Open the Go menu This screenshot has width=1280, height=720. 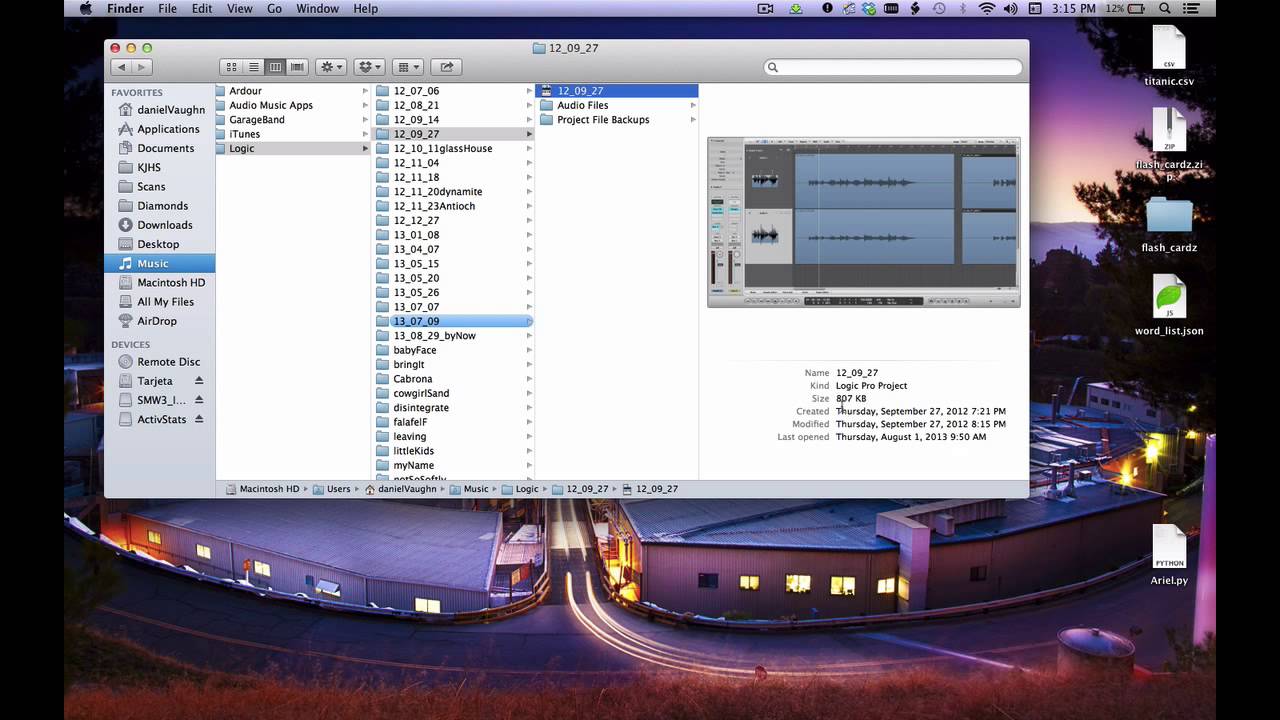tap(274, 9)
